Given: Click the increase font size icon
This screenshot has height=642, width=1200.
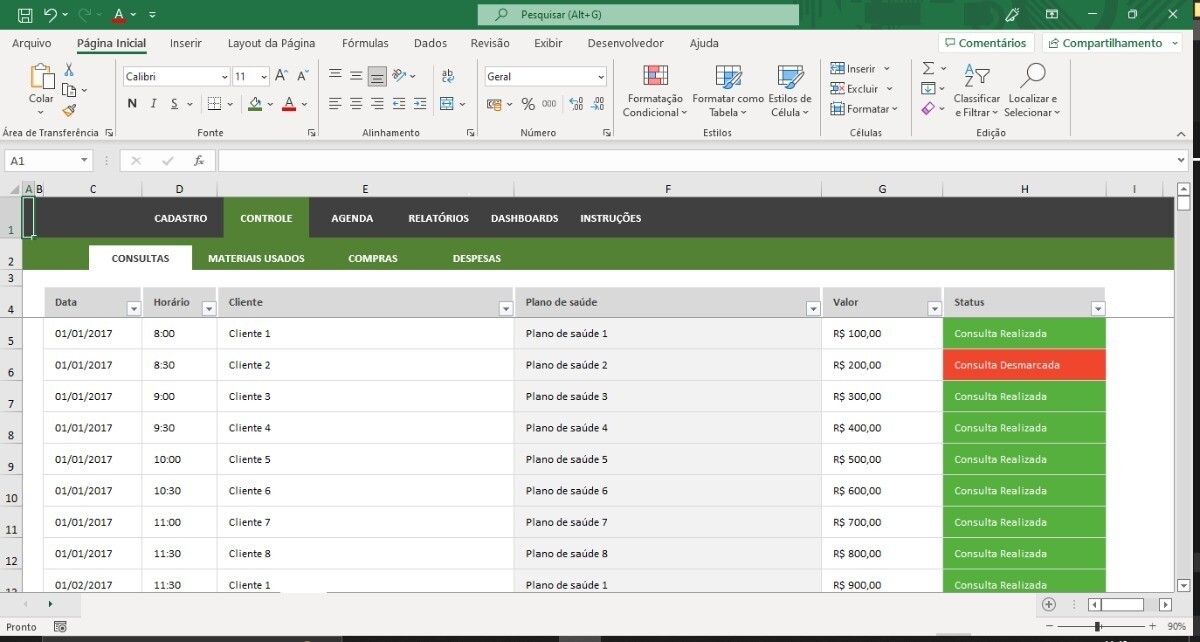Looking at the screenshot, I should point(281,76).
